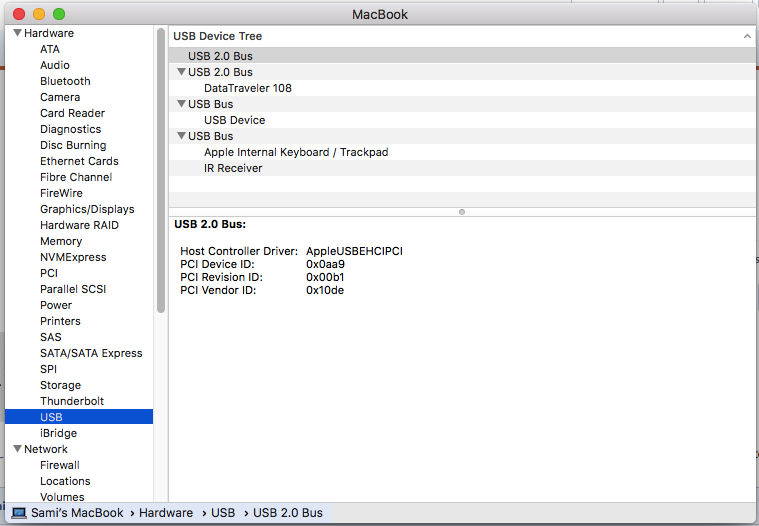Select Audio in the sidebar
Screen dimensions: 759x526
[55, 65]
